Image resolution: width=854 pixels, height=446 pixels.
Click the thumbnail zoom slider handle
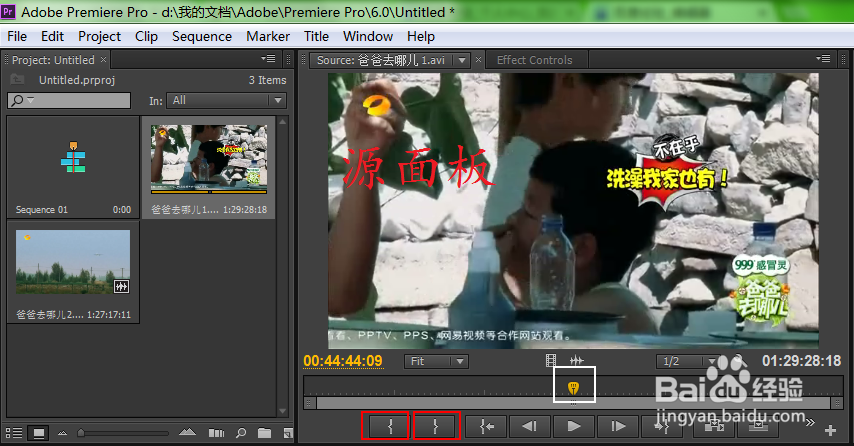tap(81, 433)
